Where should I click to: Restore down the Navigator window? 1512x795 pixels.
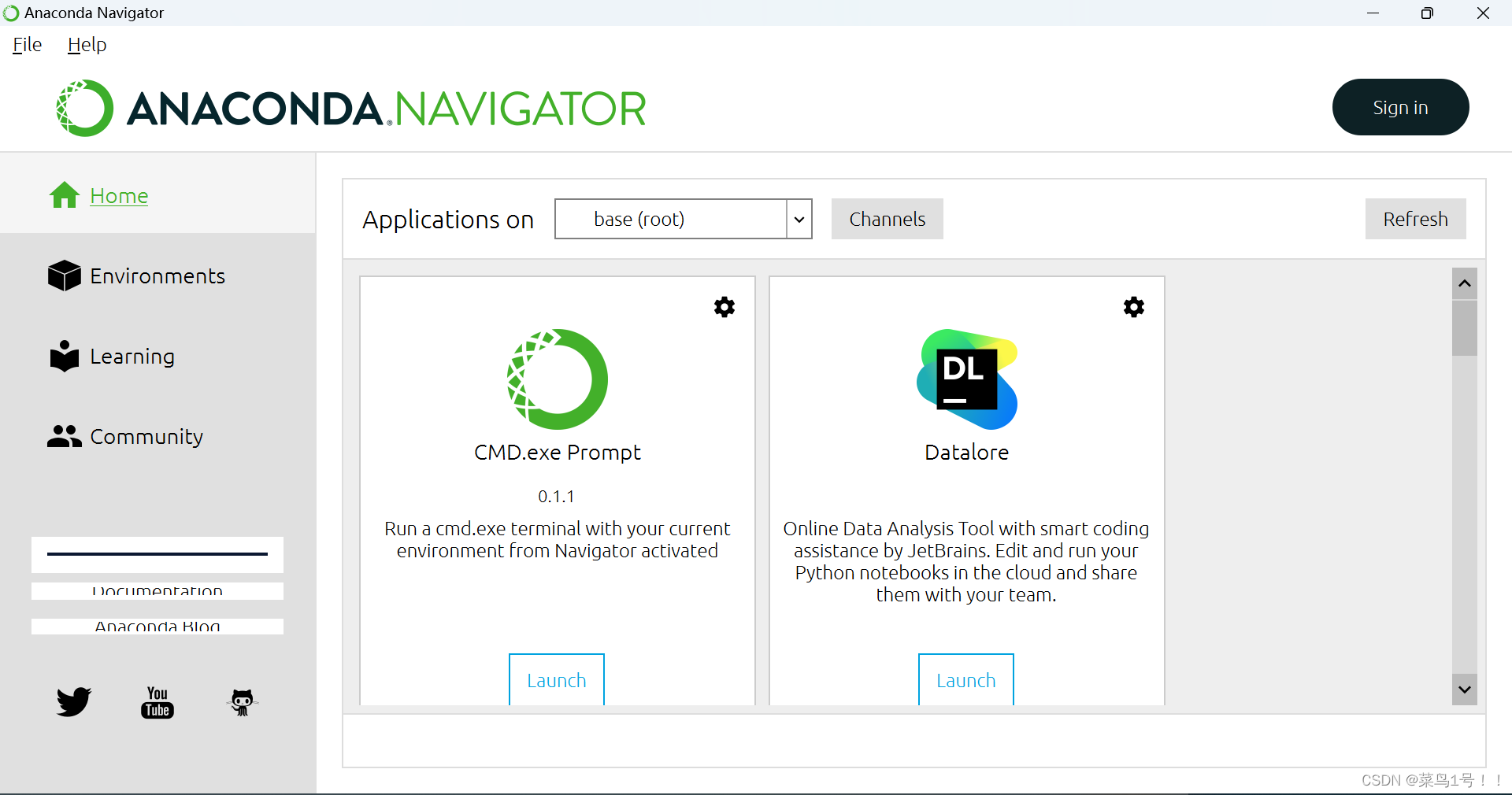tap(1427, 13)
